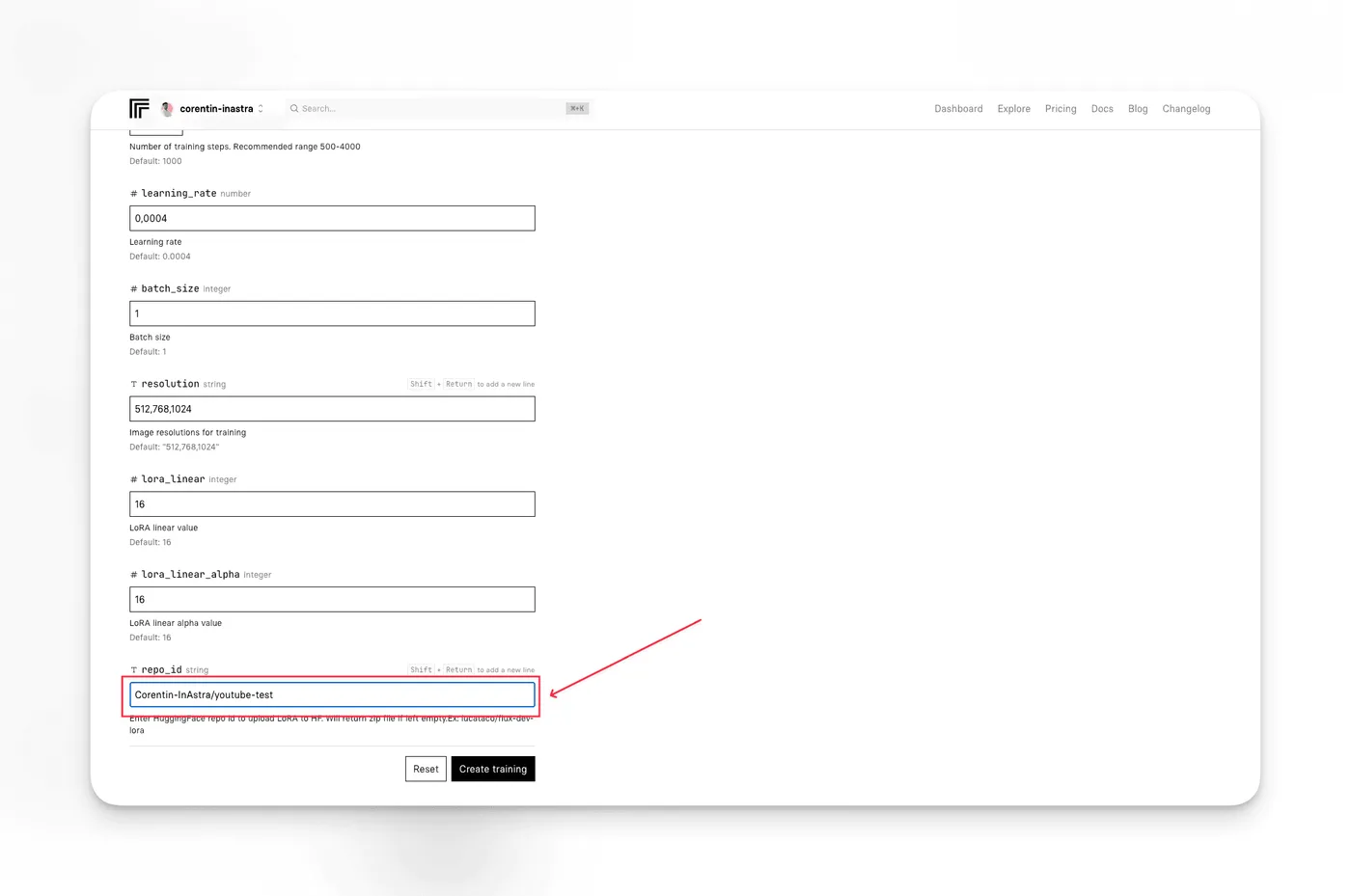Open the Pricing page
The width and height of the screenshot is (1351, 896).
click(x=1061, y=109)
